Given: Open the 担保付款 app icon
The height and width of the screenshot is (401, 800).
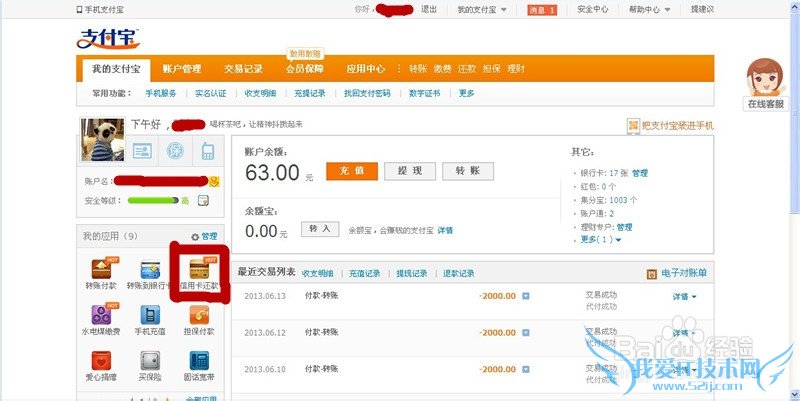Looking at the screenshot, I should coord(199,315).
